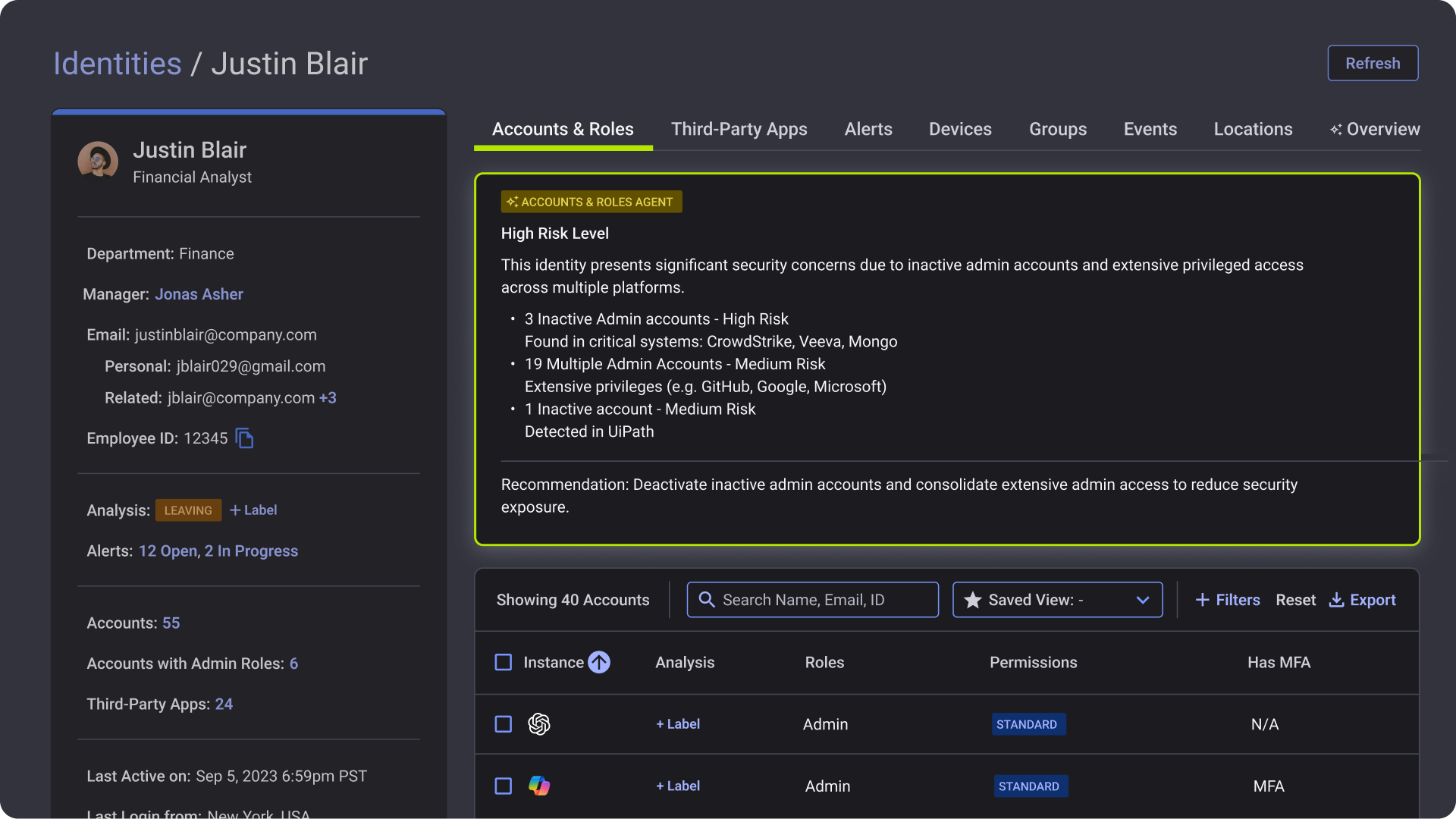Click the search magnifier icon
The height and width of the screenshot is (819, 1456).
tap(706, 600)
